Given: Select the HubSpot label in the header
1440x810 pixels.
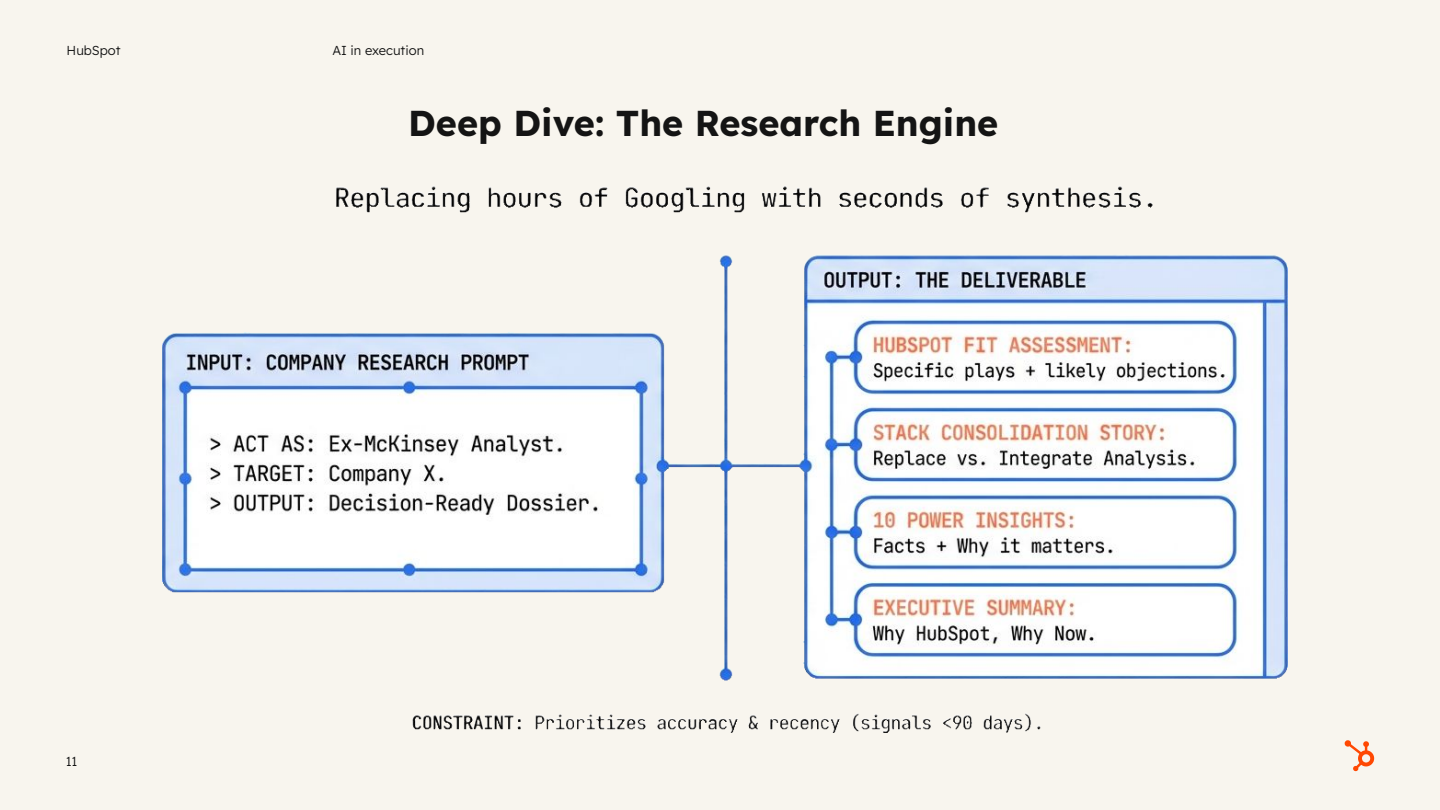Looking at the screenshot, I should pos(92,50).
